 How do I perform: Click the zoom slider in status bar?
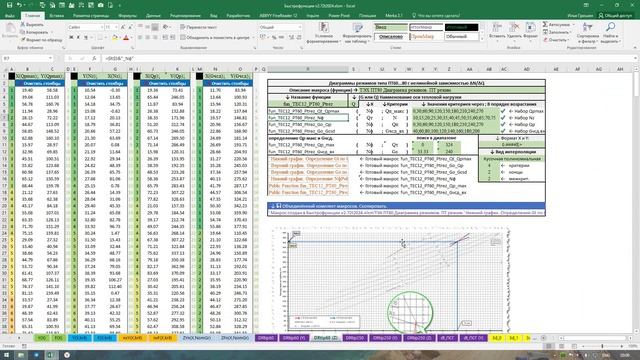click(x=602, y=346)
